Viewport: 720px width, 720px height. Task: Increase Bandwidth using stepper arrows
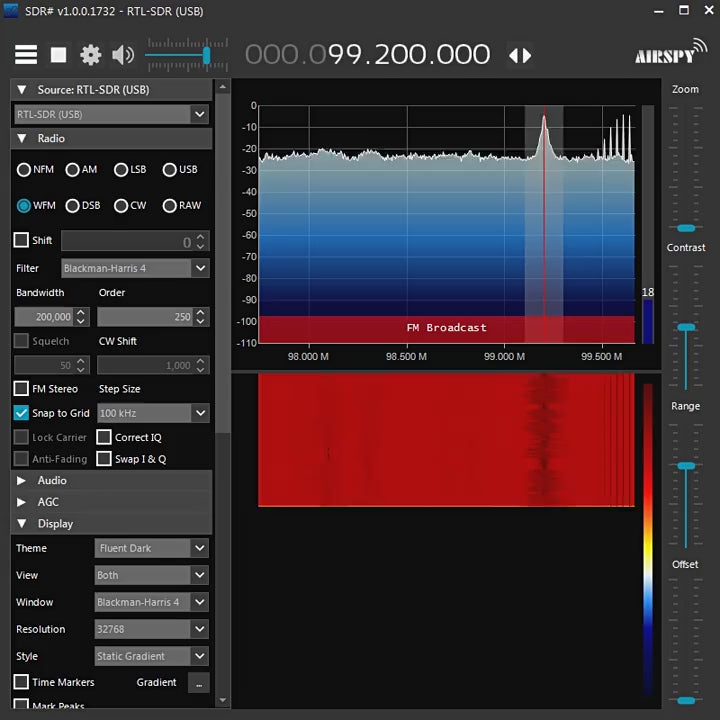tap(82, 312)
